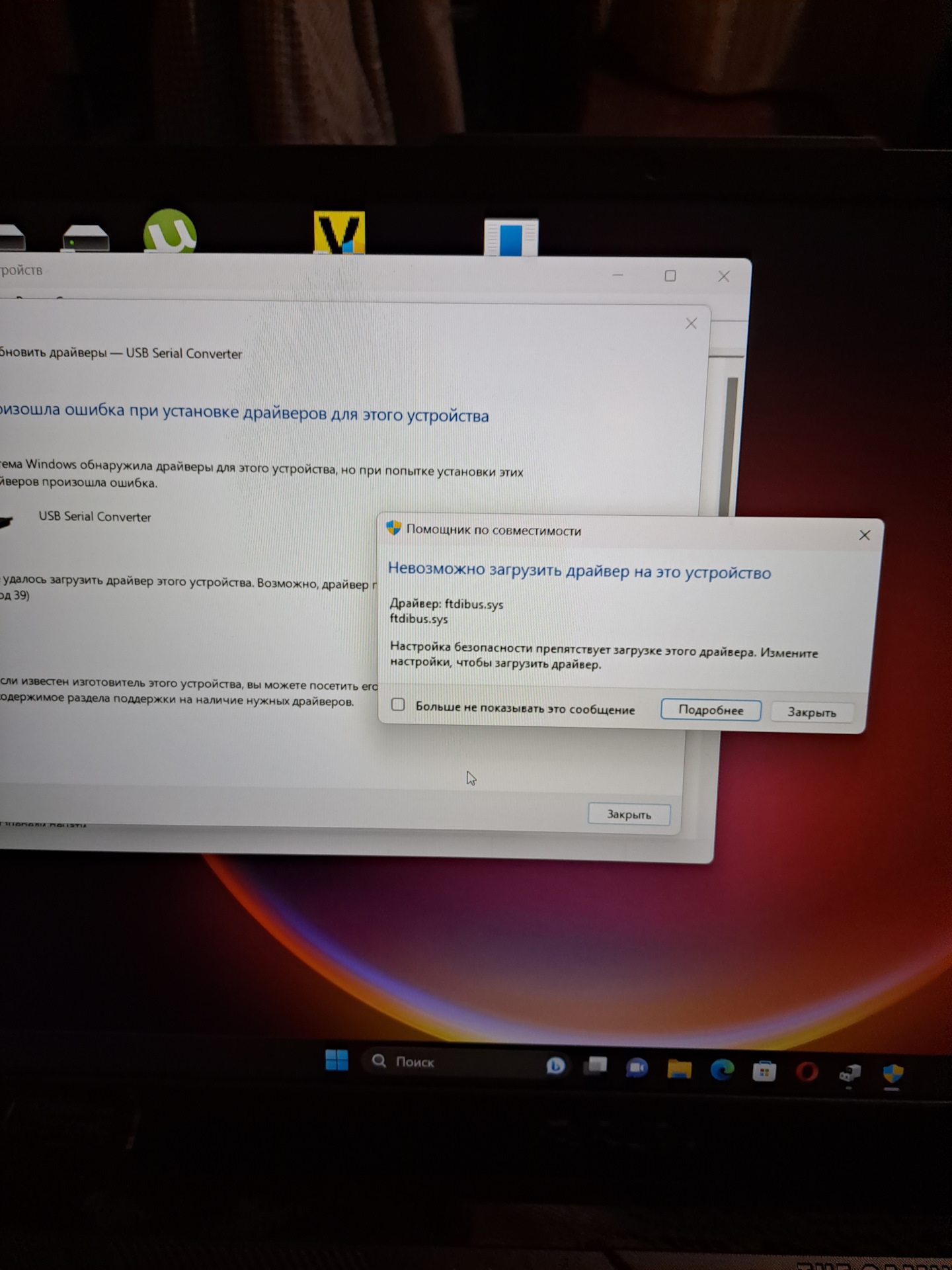Maximize the Device Manager window
The width and height of the screenshot is (952, 1270).
pos(670,275)
